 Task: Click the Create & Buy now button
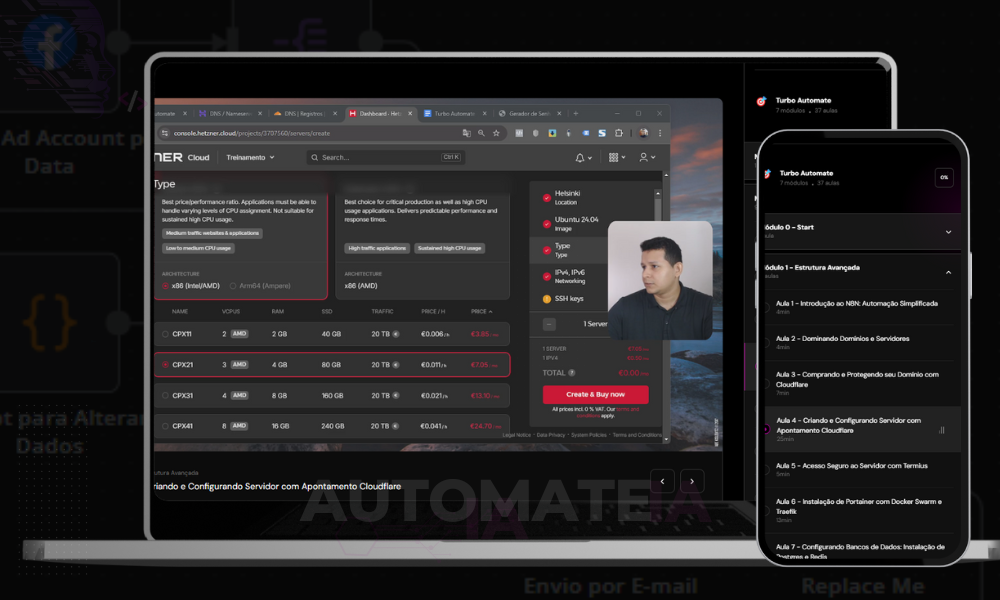595,395
